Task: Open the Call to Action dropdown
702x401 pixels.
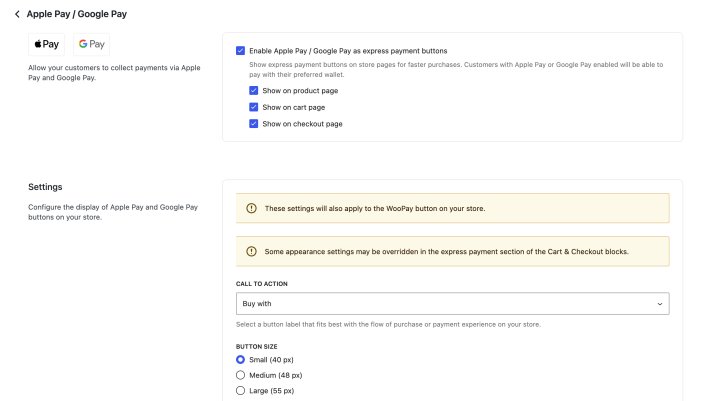Action: [x=453, y=303]
